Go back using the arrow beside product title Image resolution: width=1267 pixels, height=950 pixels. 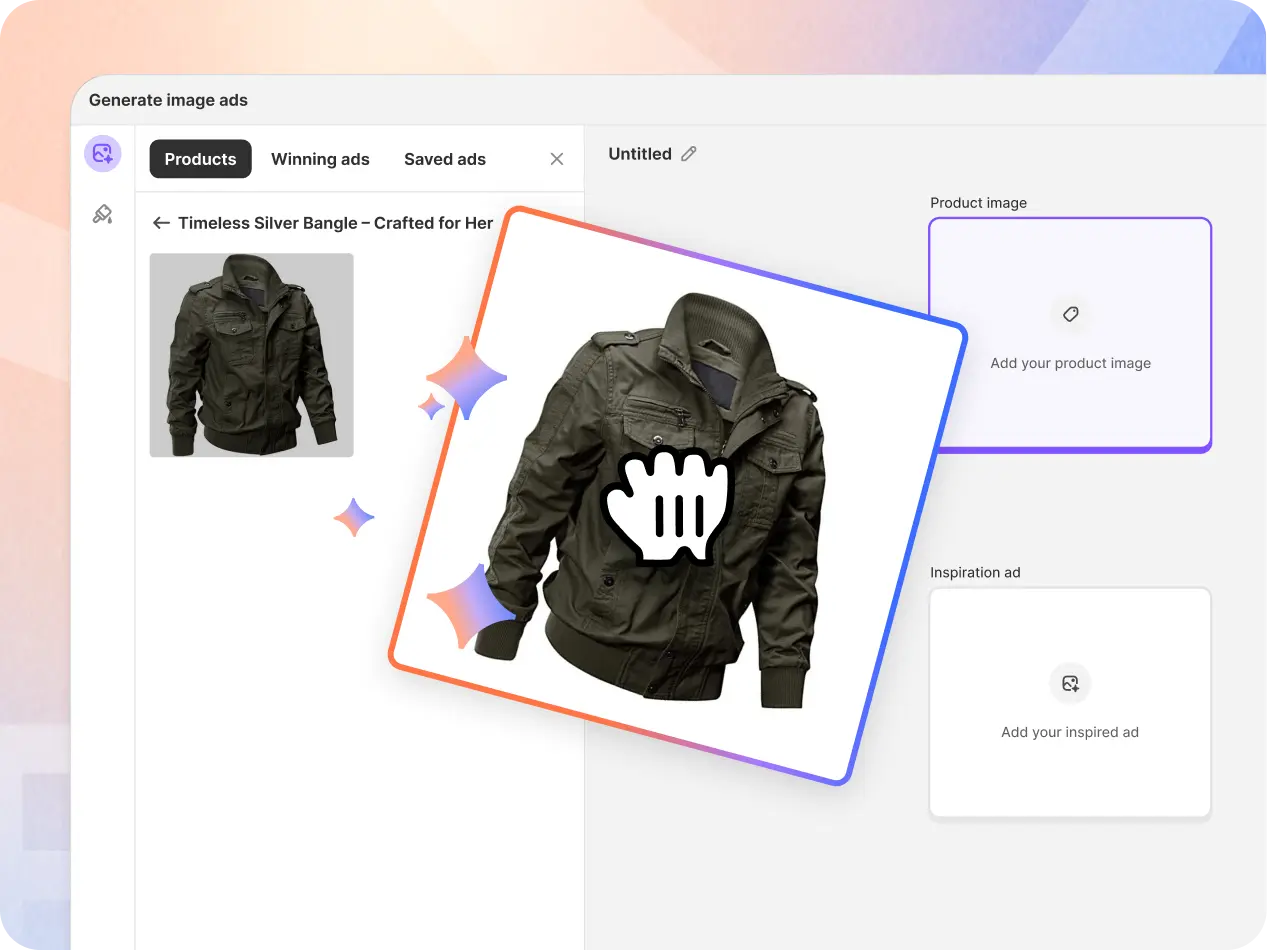tap(160, 223)
